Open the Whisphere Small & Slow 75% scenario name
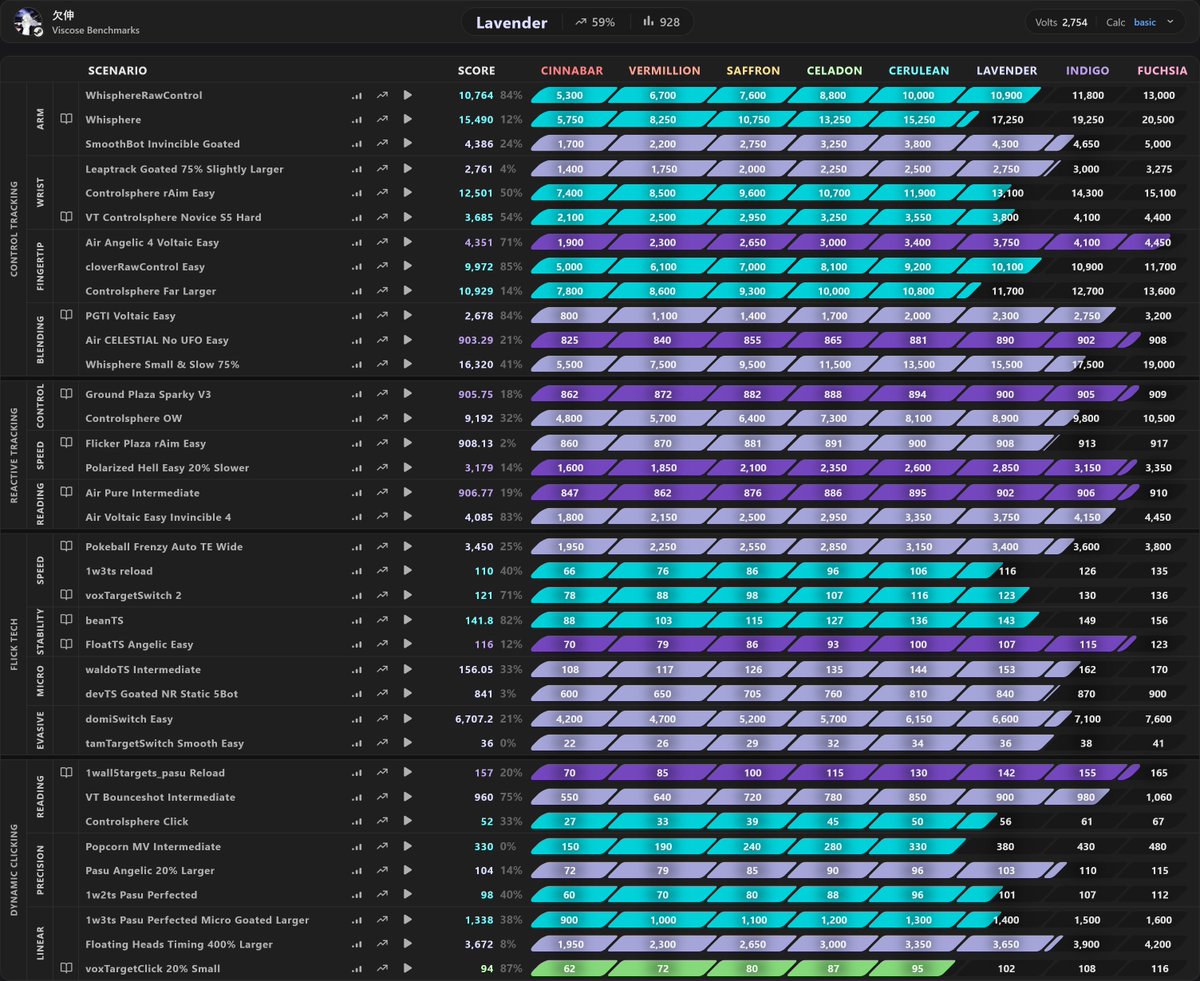The height and width of the screenshot is (981, 1200). [x=162, y=365]
